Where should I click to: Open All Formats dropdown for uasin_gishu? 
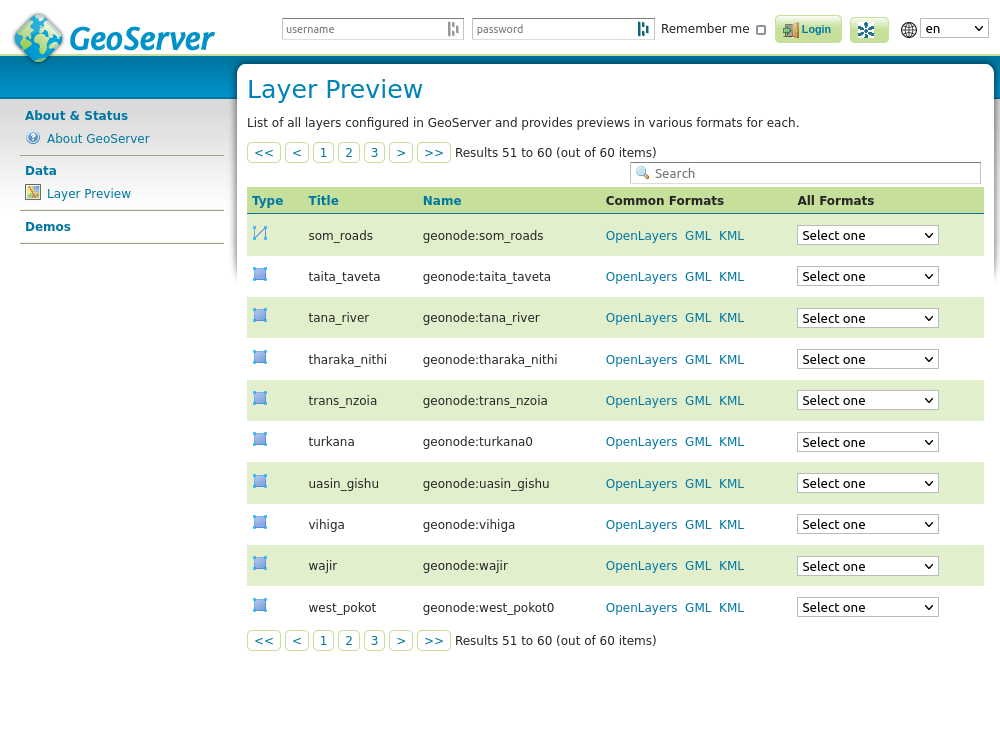(x=867, y=483)
